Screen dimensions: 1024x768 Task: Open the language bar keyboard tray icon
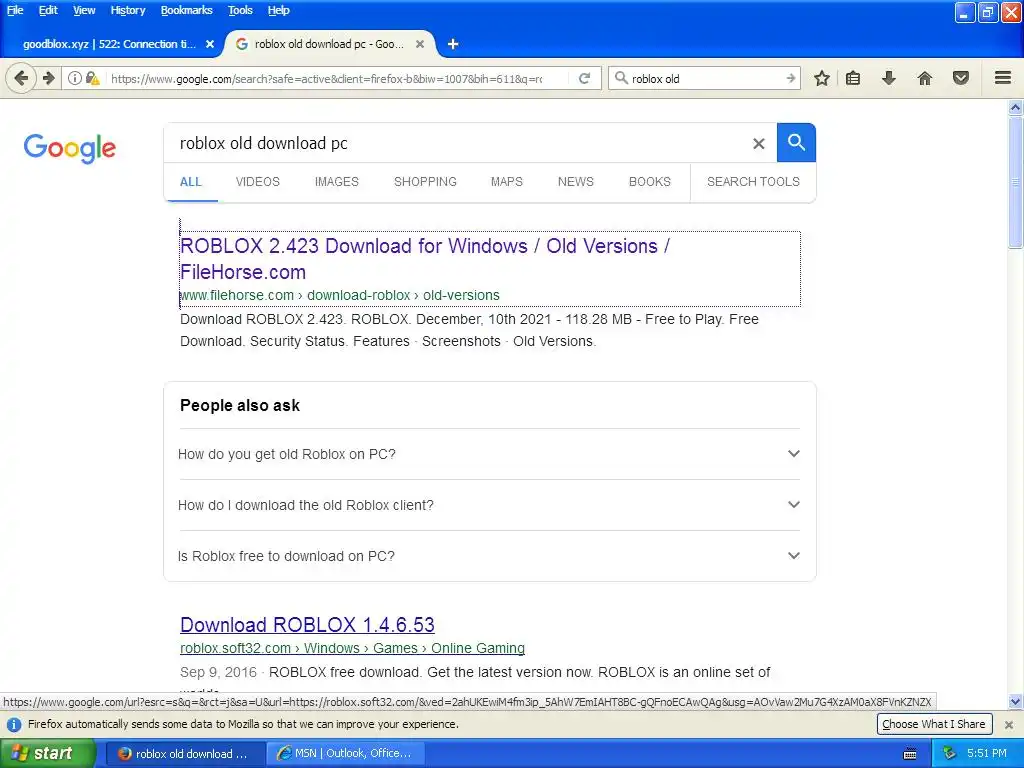point(910,754)
